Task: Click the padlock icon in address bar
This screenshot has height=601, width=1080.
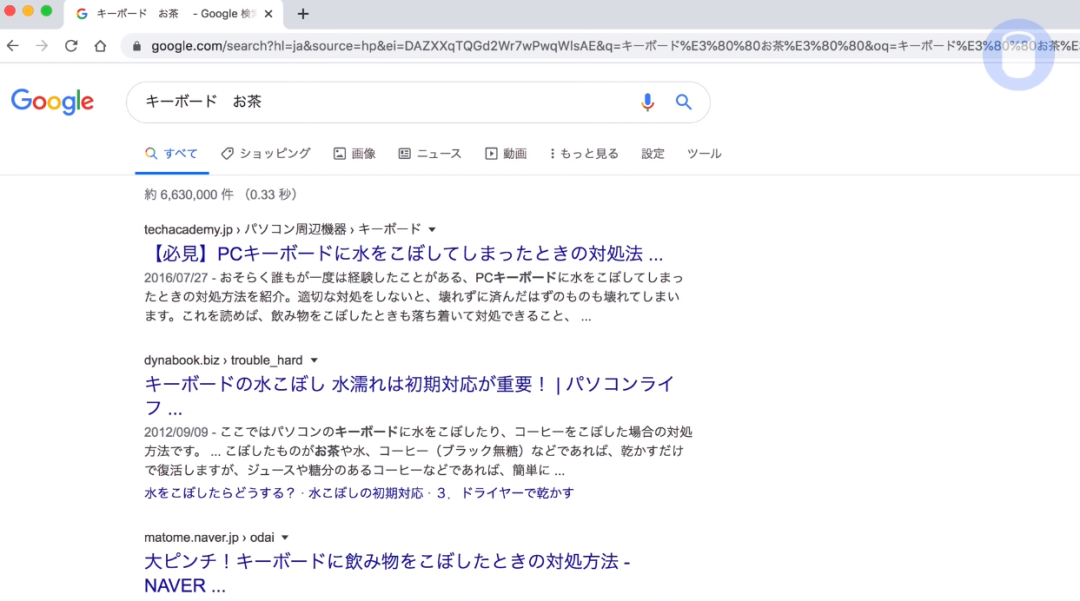Action: pyautogui.click(x=136, y=46)
